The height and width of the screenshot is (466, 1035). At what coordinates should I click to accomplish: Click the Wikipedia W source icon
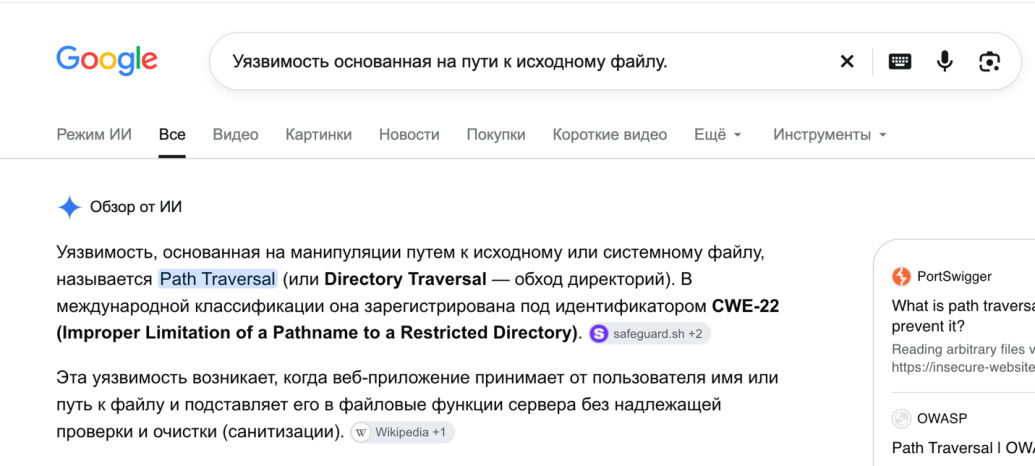(360, 433)
